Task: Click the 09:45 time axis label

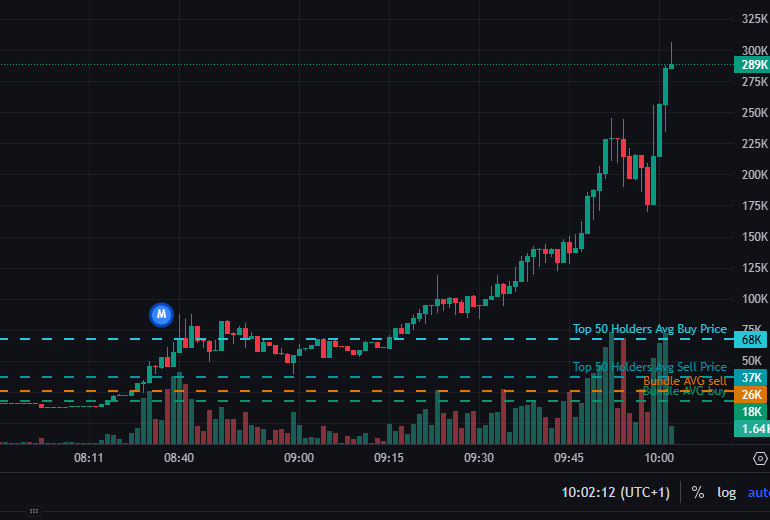Action: [569, 458]
